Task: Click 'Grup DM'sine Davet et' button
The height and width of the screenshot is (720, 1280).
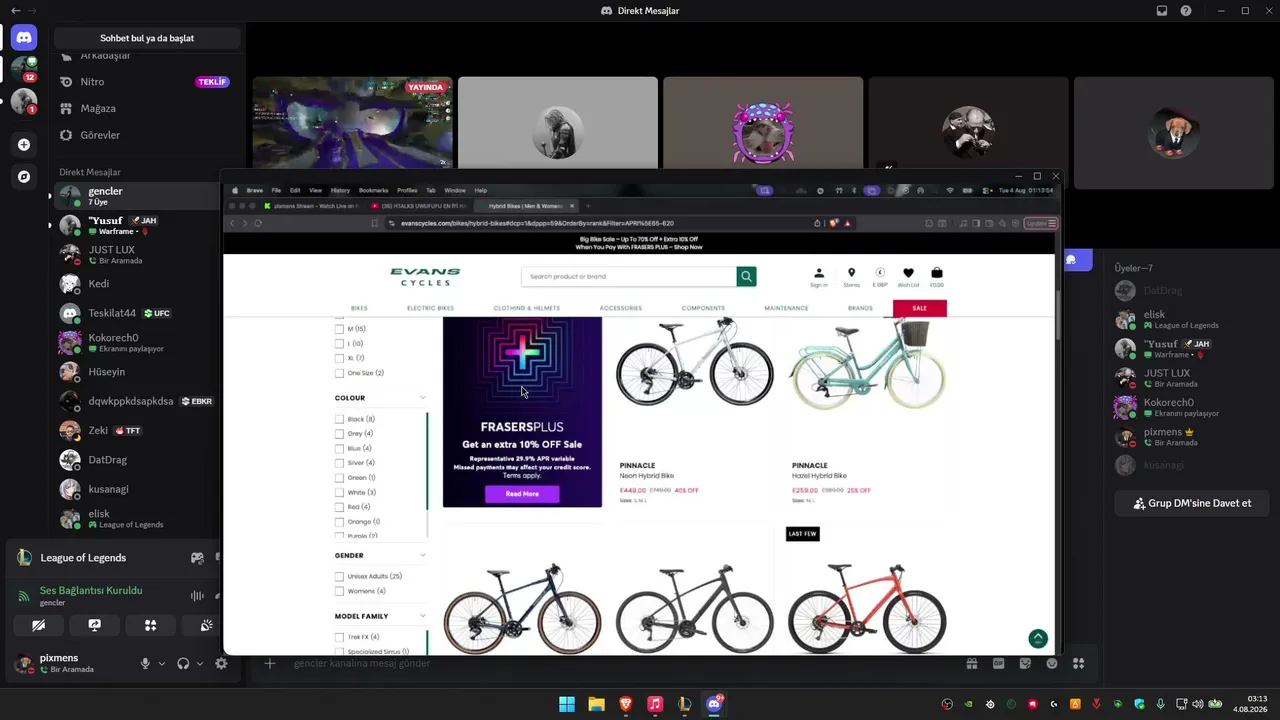Action: 1192,503
